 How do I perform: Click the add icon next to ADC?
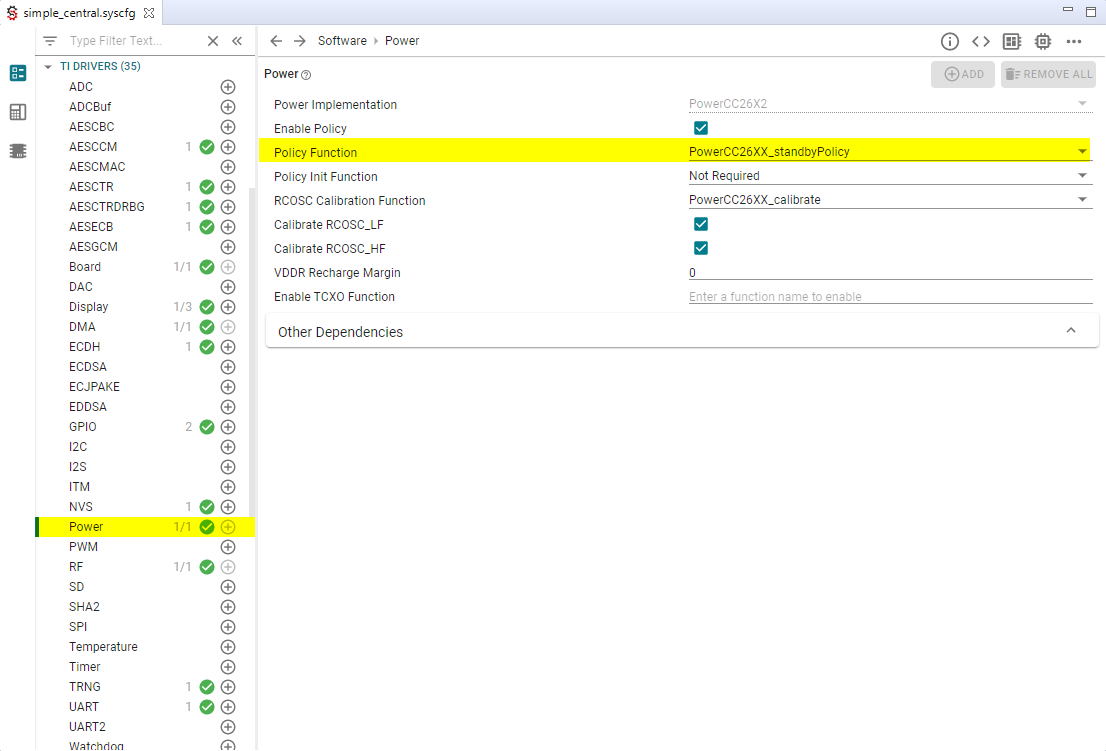(x=228, y=87)
